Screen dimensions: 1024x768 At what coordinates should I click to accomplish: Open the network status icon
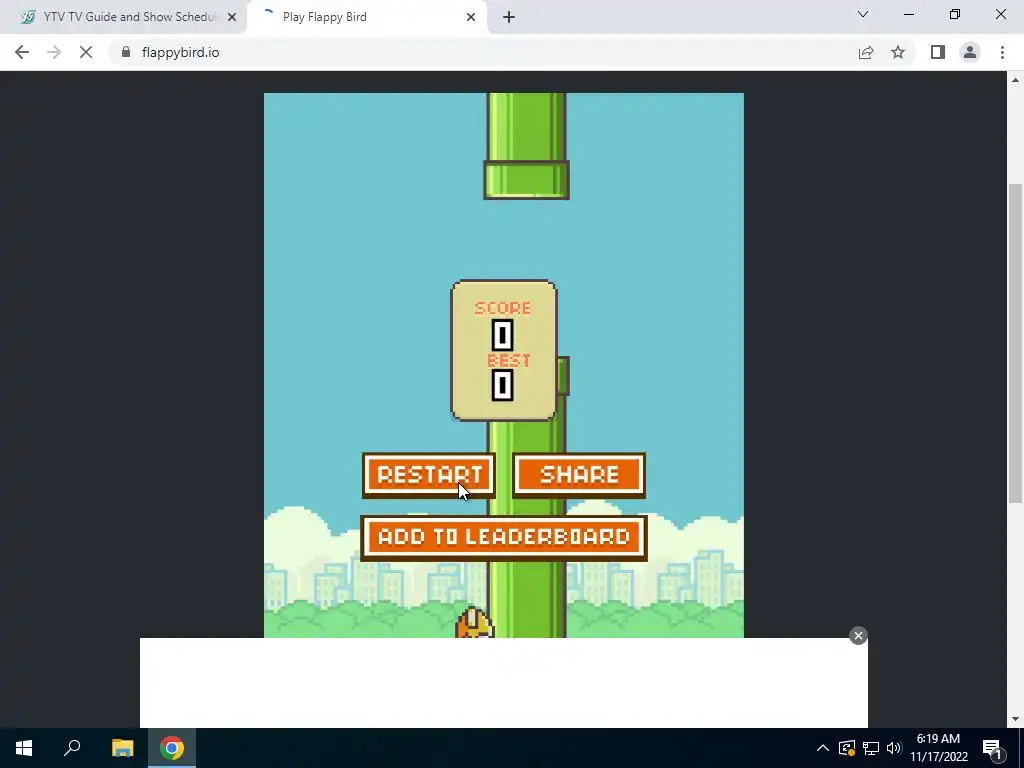871,748
